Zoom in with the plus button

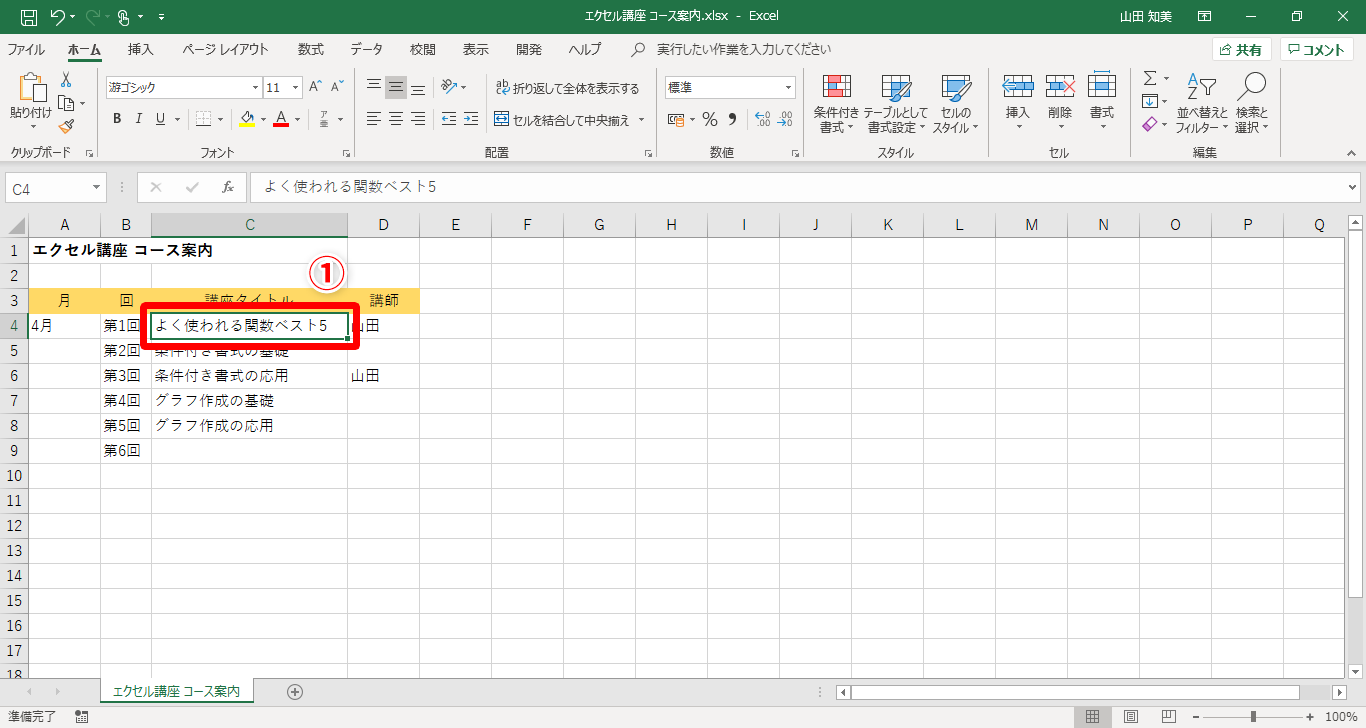[1311, 716]
